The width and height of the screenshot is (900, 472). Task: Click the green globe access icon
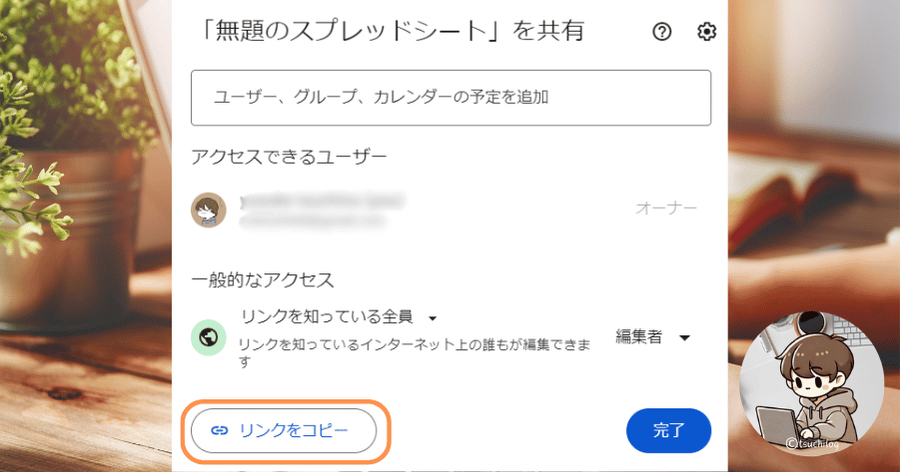coord(208,337)
